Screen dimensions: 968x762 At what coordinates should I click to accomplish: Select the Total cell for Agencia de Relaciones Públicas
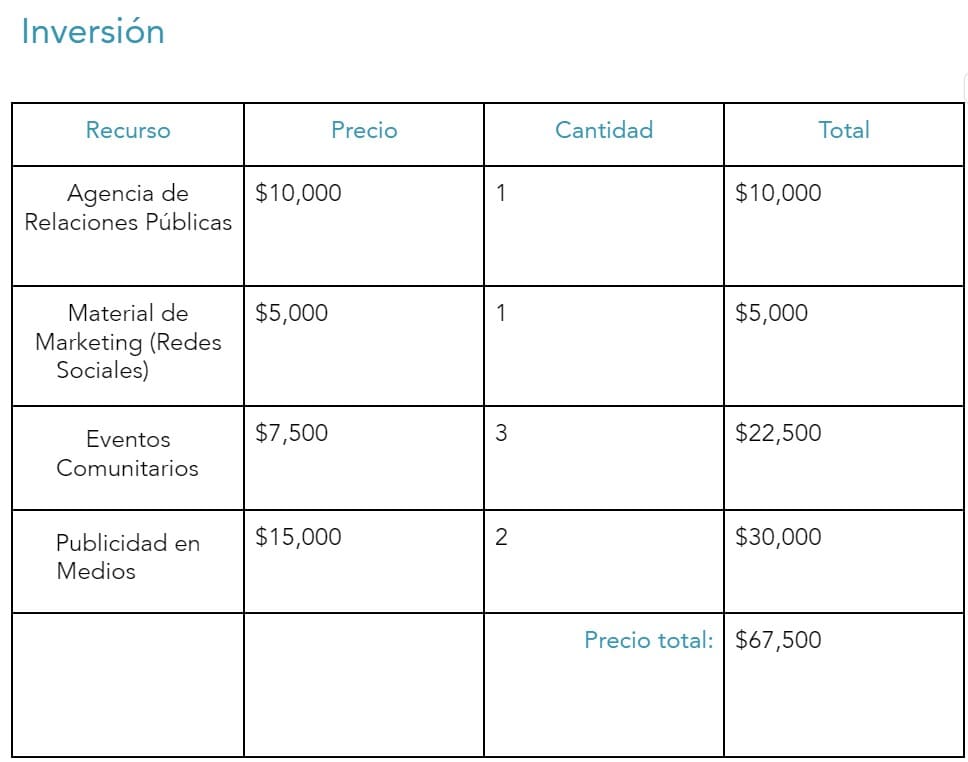pos(778,193)
